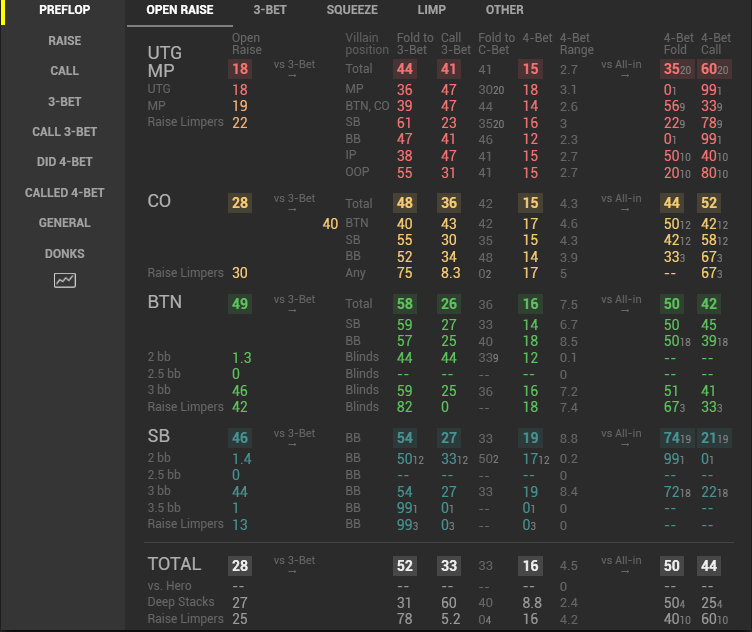Select the LIMP tab

tap(431, 10)
